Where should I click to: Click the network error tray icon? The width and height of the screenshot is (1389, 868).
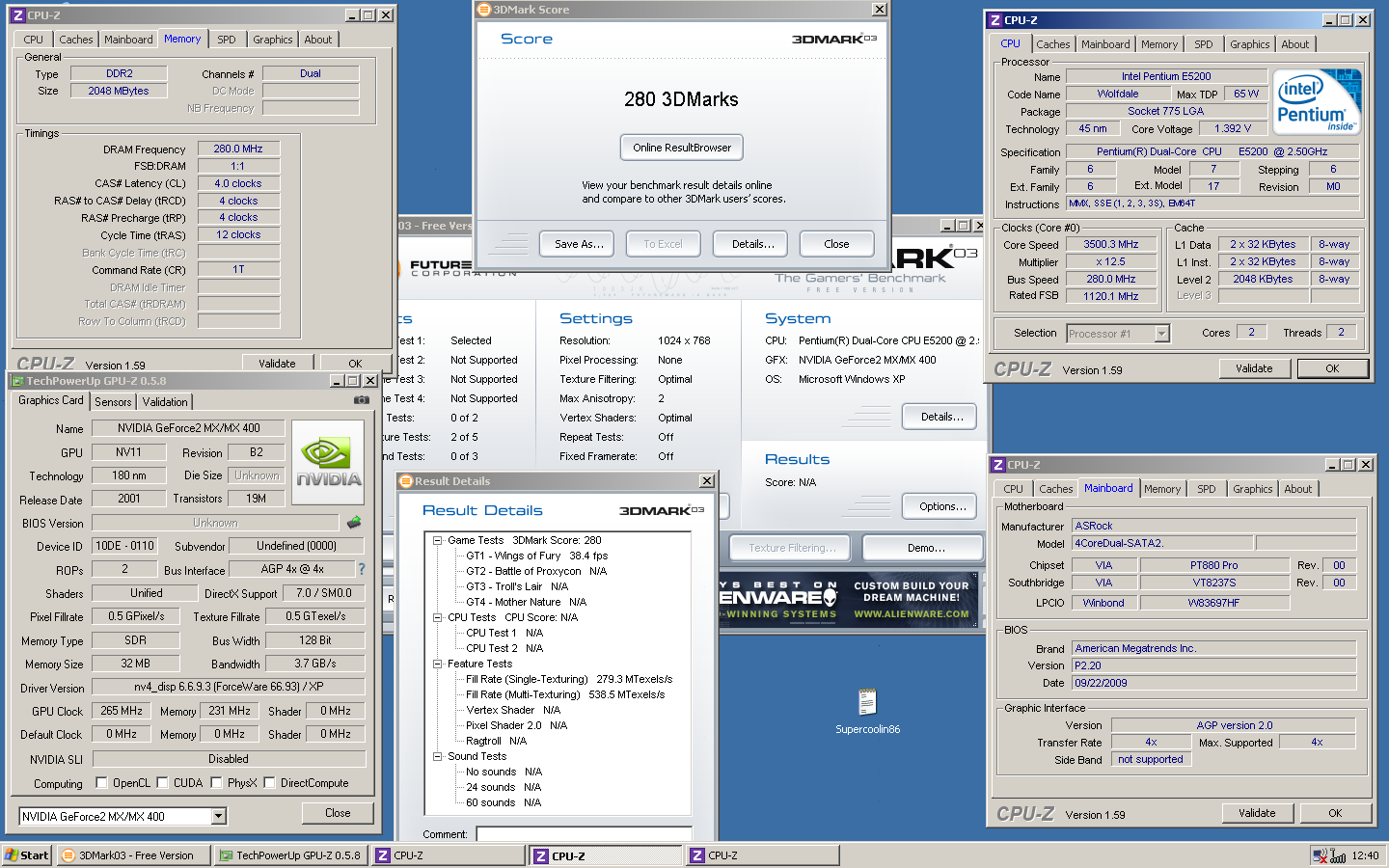click(x=1320, y=855)
